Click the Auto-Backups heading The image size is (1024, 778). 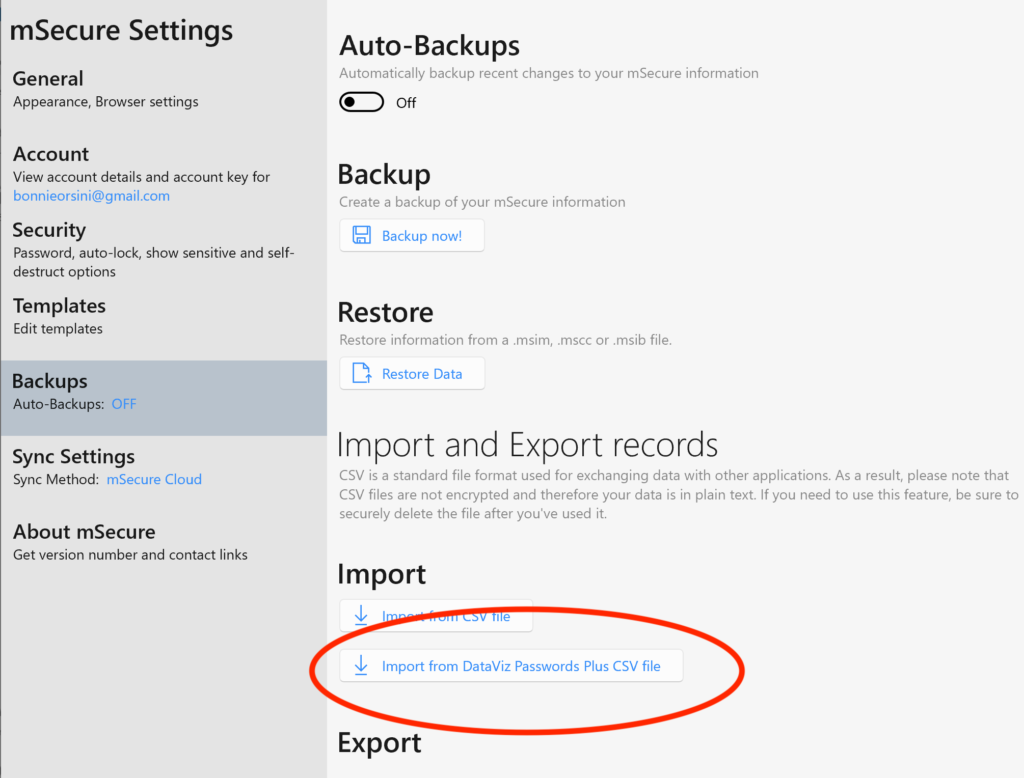coord(430,46)
